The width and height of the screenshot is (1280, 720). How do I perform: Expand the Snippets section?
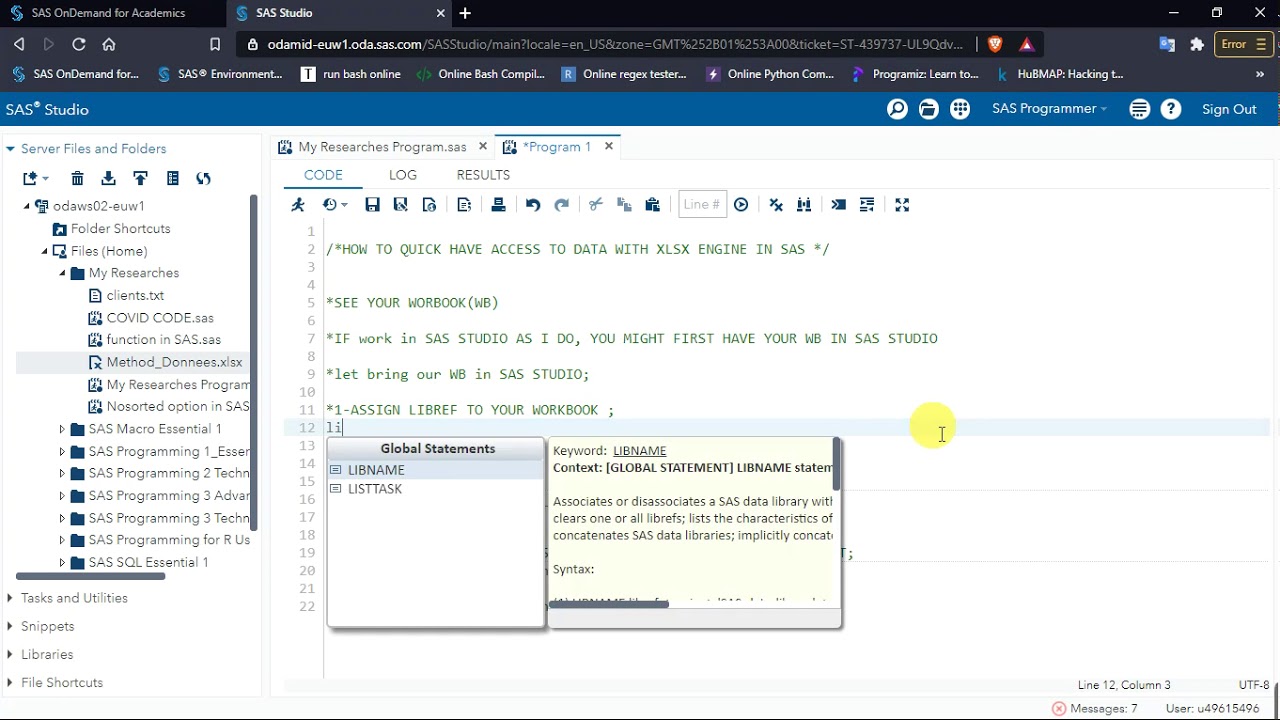click(10, 626)
